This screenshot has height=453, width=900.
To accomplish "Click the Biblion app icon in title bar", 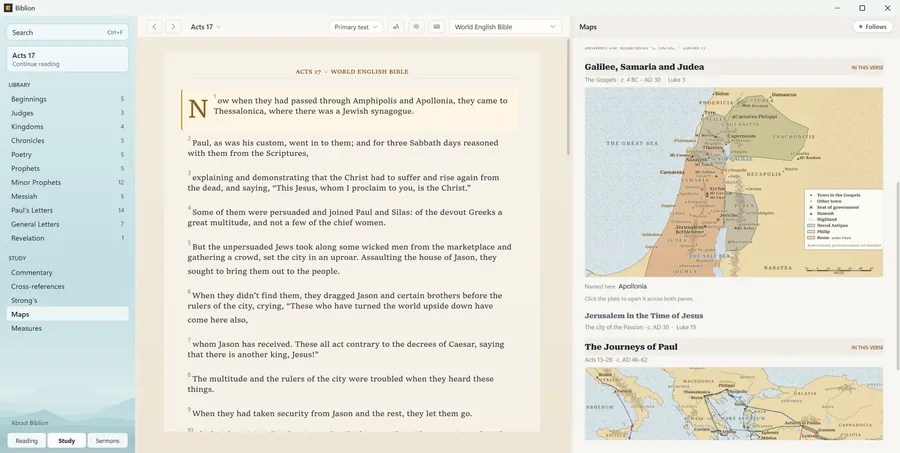I will [8, 8].
